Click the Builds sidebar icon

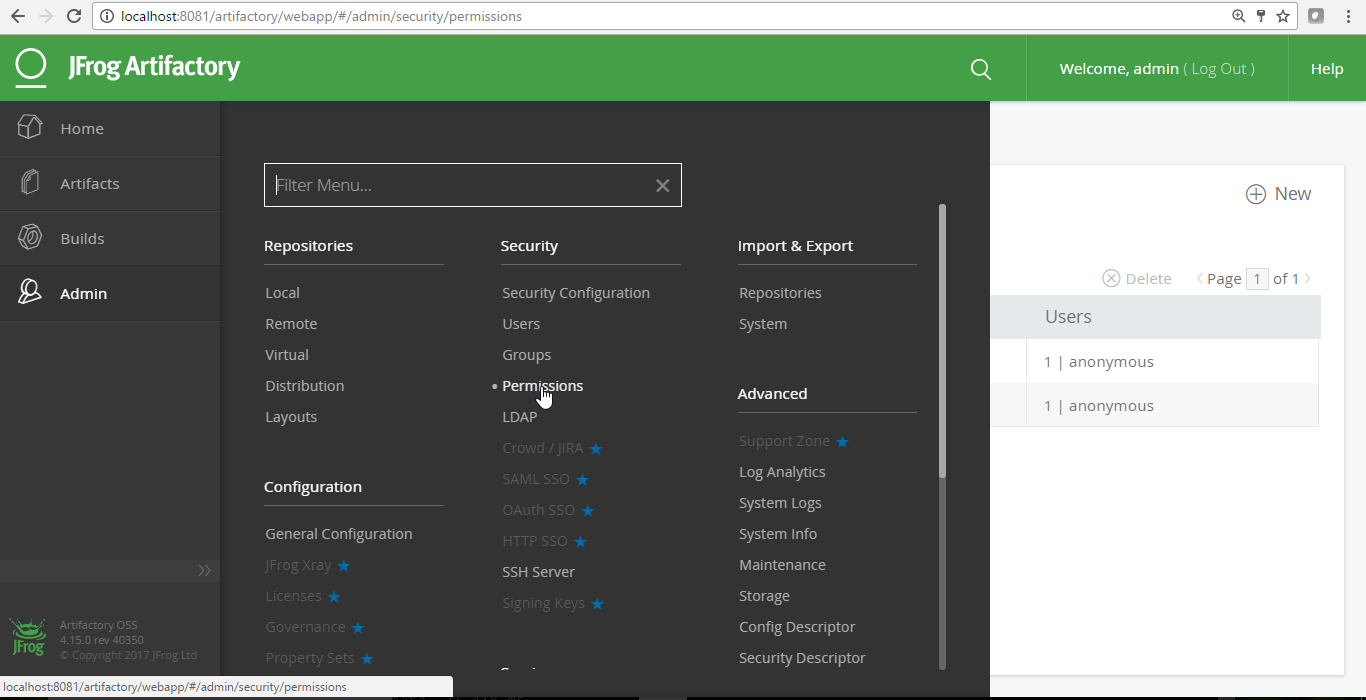point(30,238)
